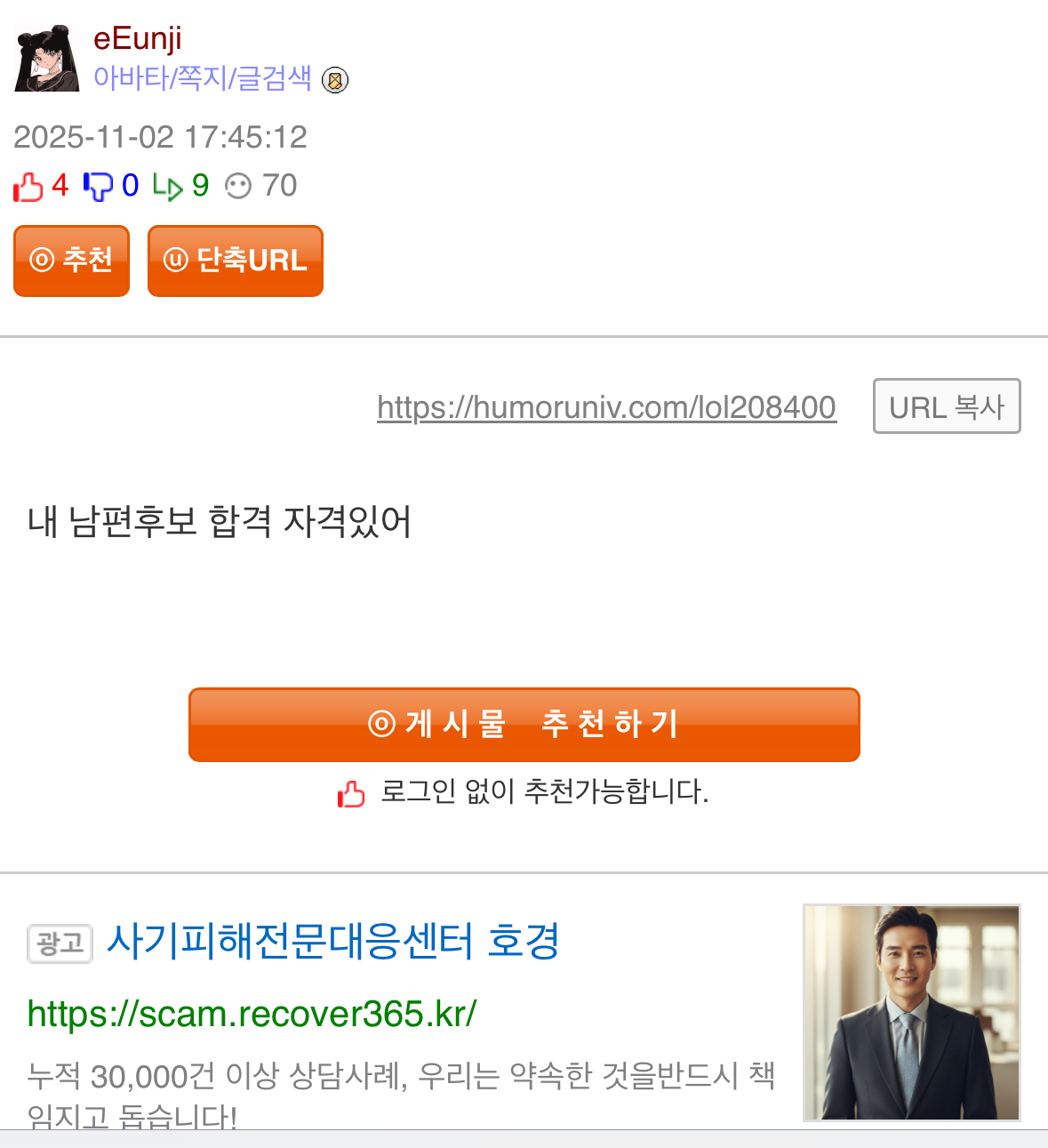Click thumbs-up icon beside 로그인 없이 추천가능합니다
This screenshot has height=1148, width=1048.
click(x=351, y=793)
